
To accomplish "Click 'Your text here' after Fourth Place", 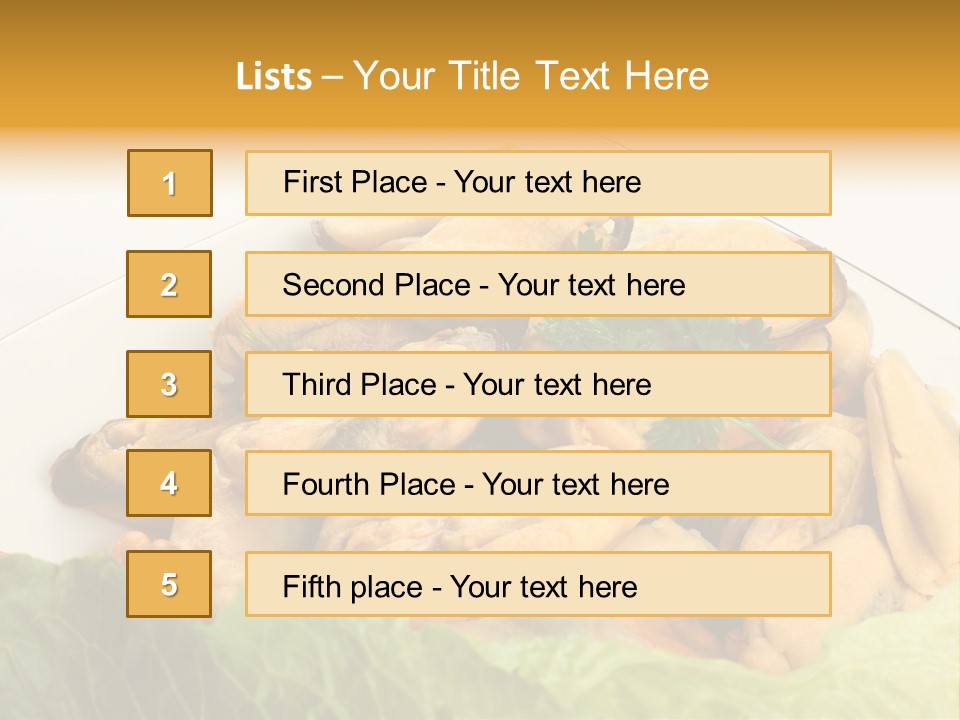I will pyautogui.click(x=576, y=484).
